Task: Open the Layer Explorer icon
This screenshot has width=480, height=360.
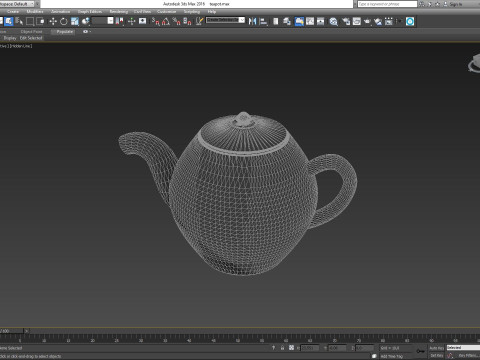Action: click(x=287, y=21)
